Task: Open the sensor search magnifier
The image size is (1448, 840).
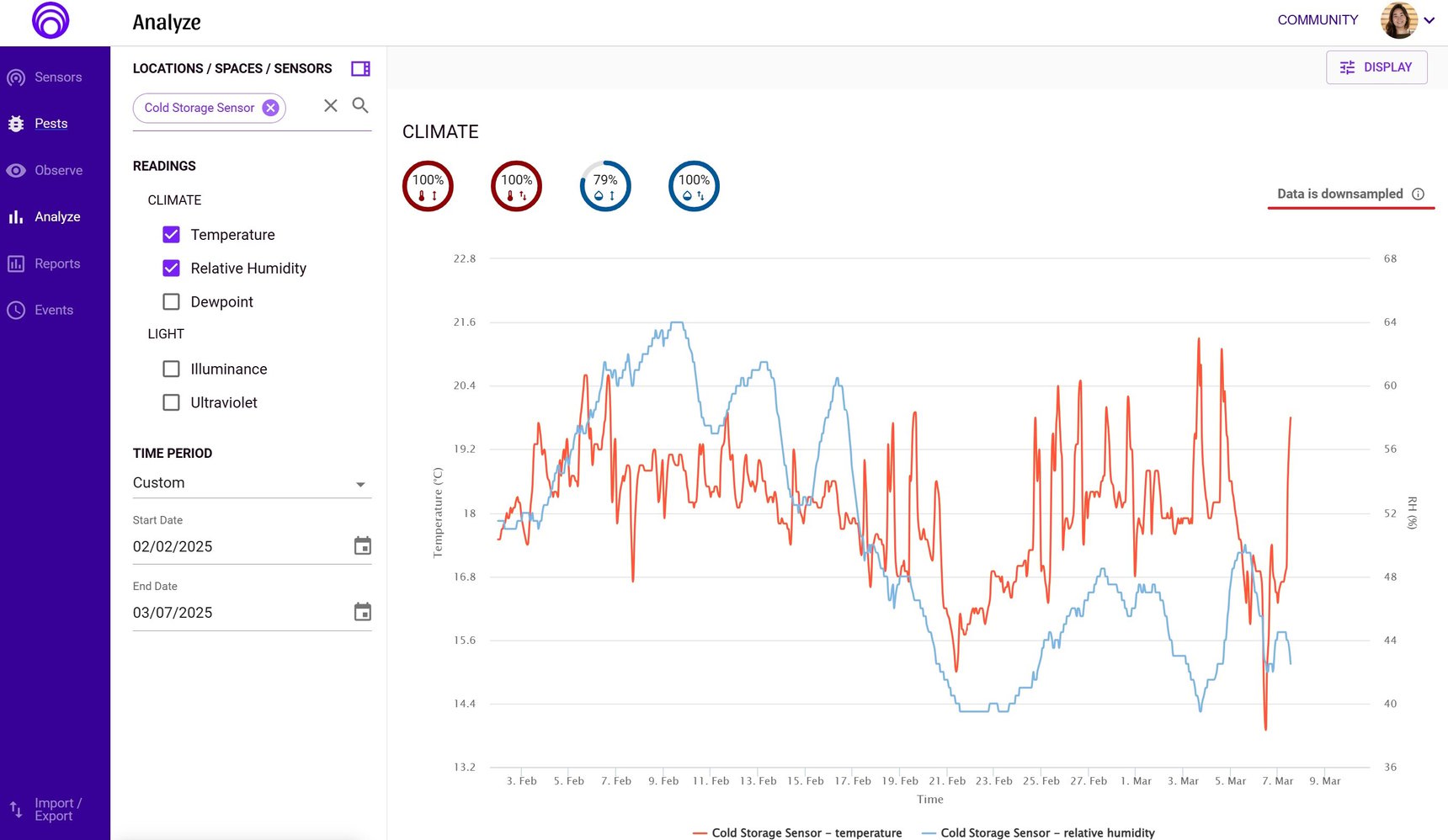Action: click(x=360, y=105)
